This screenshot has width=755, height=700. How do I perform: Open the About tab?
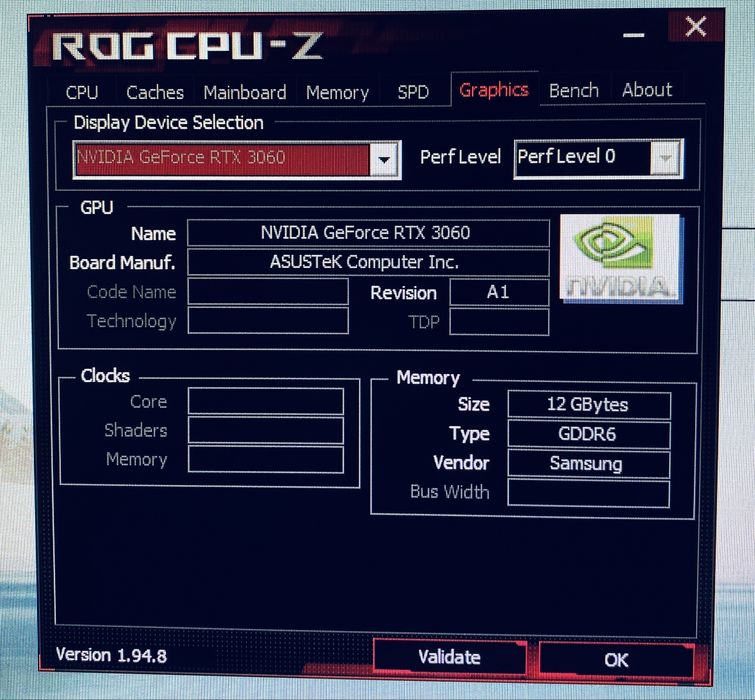coord(647,90)
